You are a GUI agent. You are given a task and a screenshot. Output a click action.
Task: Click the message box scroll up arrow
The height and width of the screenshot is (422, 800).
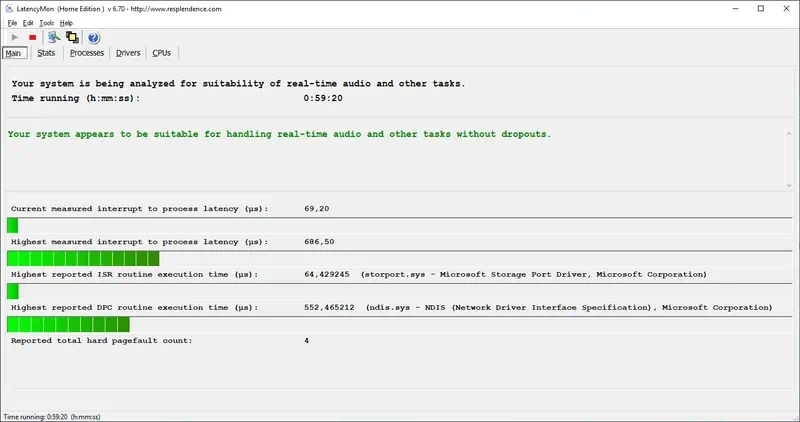coord(789,134)
